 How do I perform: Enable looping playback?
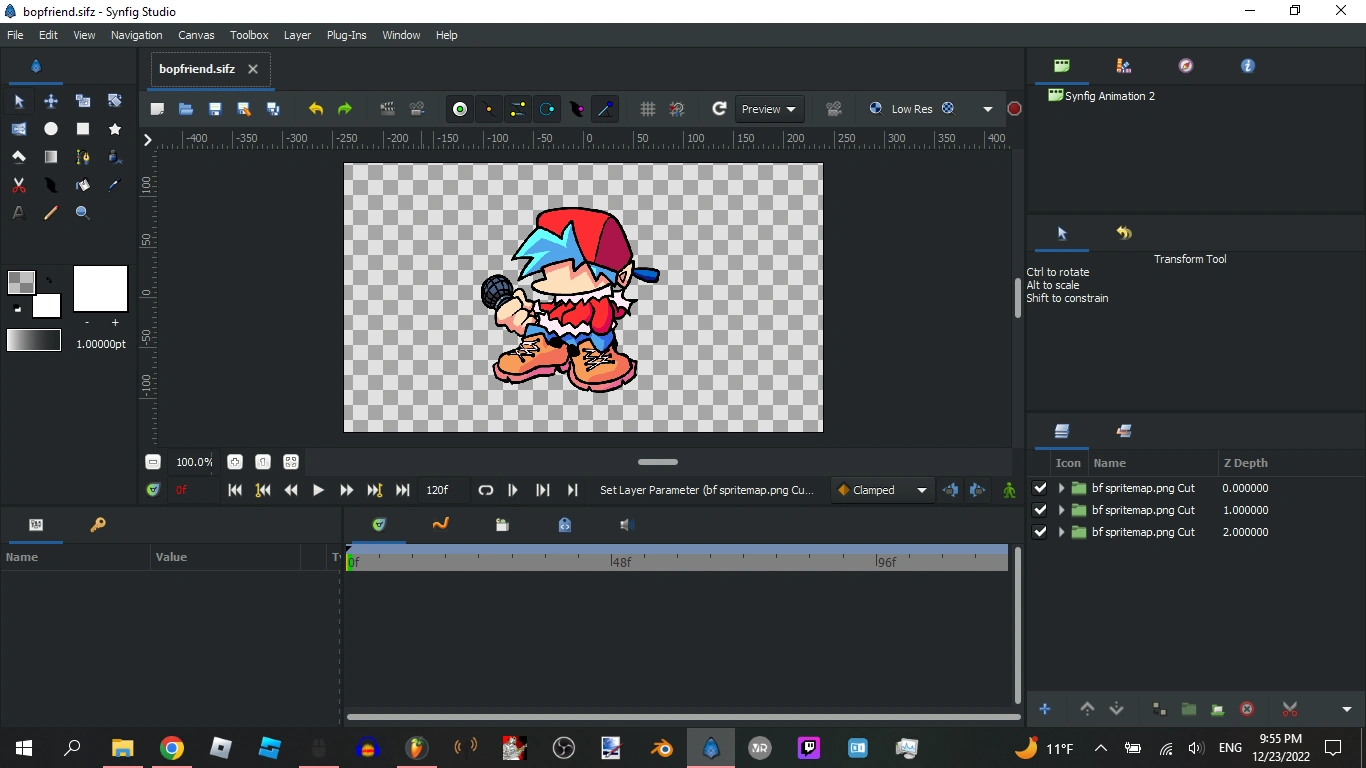click(485, 490)
